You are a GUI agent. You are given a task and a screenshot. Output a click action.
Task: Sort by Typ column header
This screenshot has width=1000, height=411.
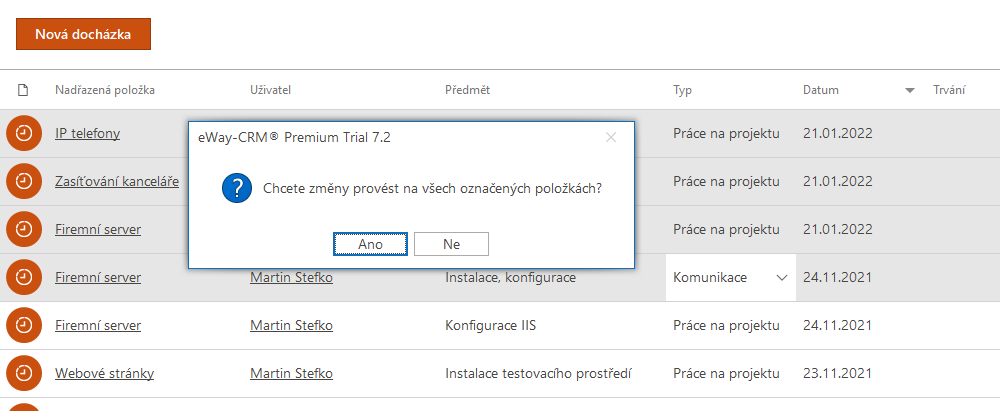coord(682,90)
